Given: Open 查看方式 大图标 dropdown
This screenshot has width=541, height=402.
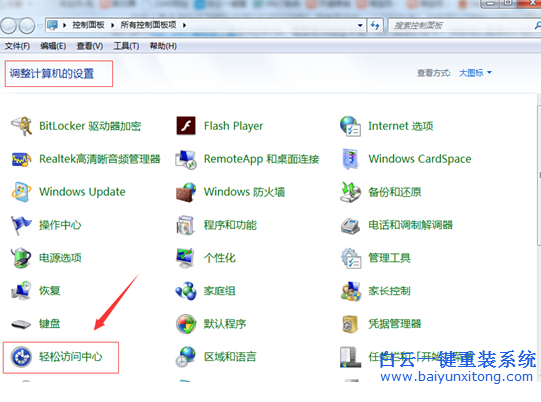Looking at the screenshot, I should (475, 73).
